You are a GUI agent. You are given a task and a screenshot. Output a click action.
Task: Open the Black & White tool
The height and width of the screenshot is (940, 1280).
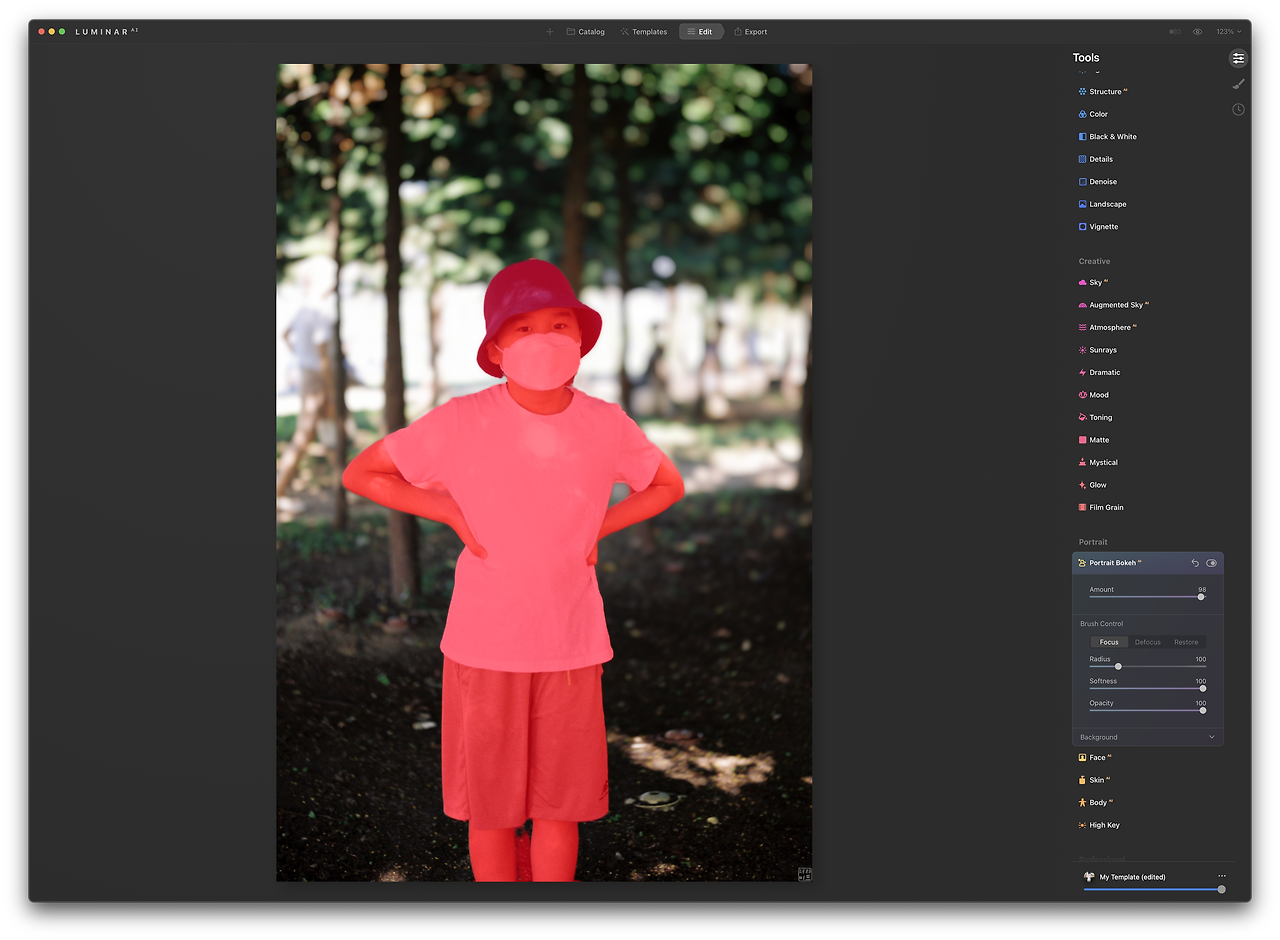pyautogui.click(x=1108, y=137)
